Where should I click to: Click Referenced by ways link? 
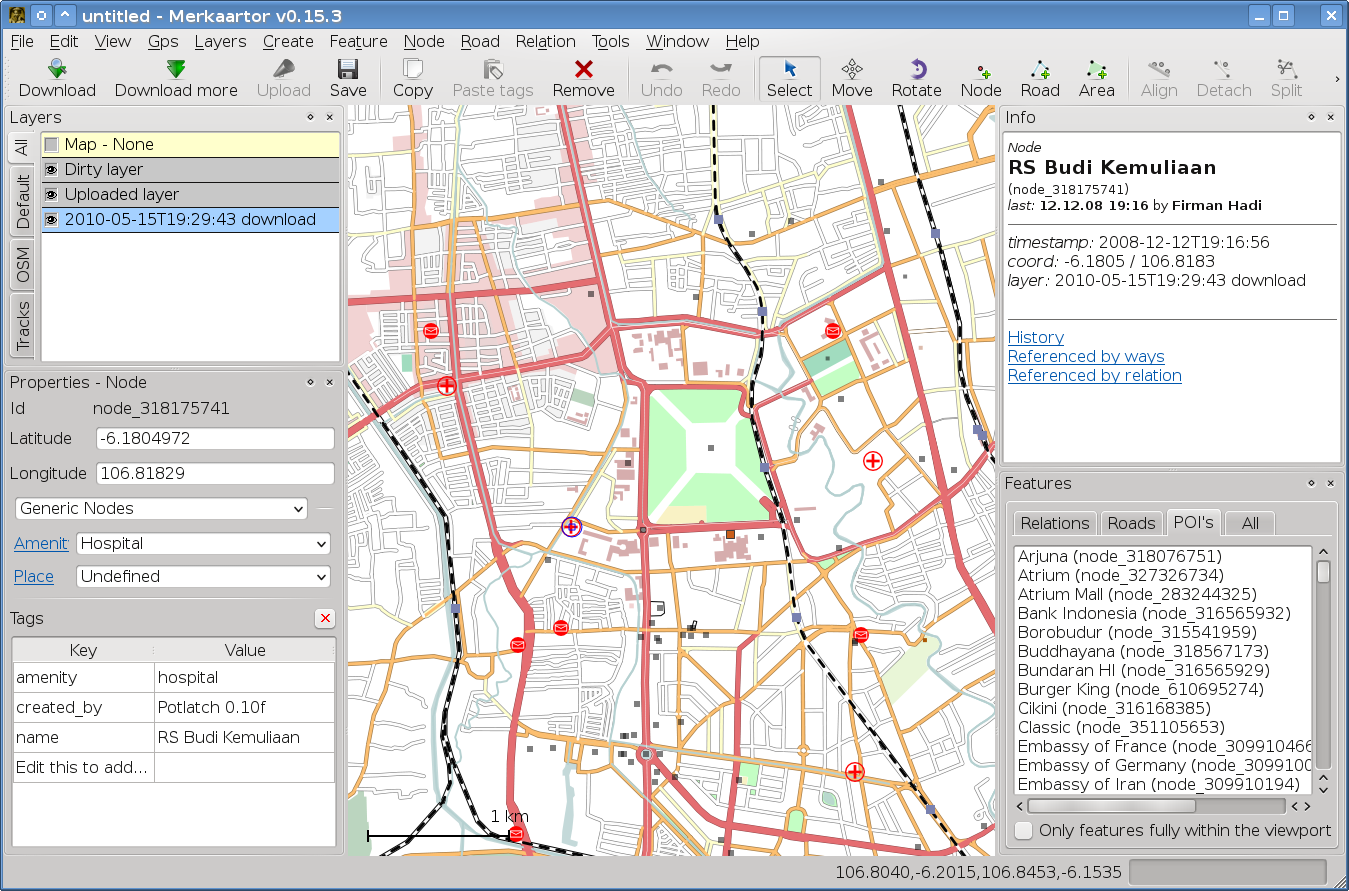[1085, 357]
